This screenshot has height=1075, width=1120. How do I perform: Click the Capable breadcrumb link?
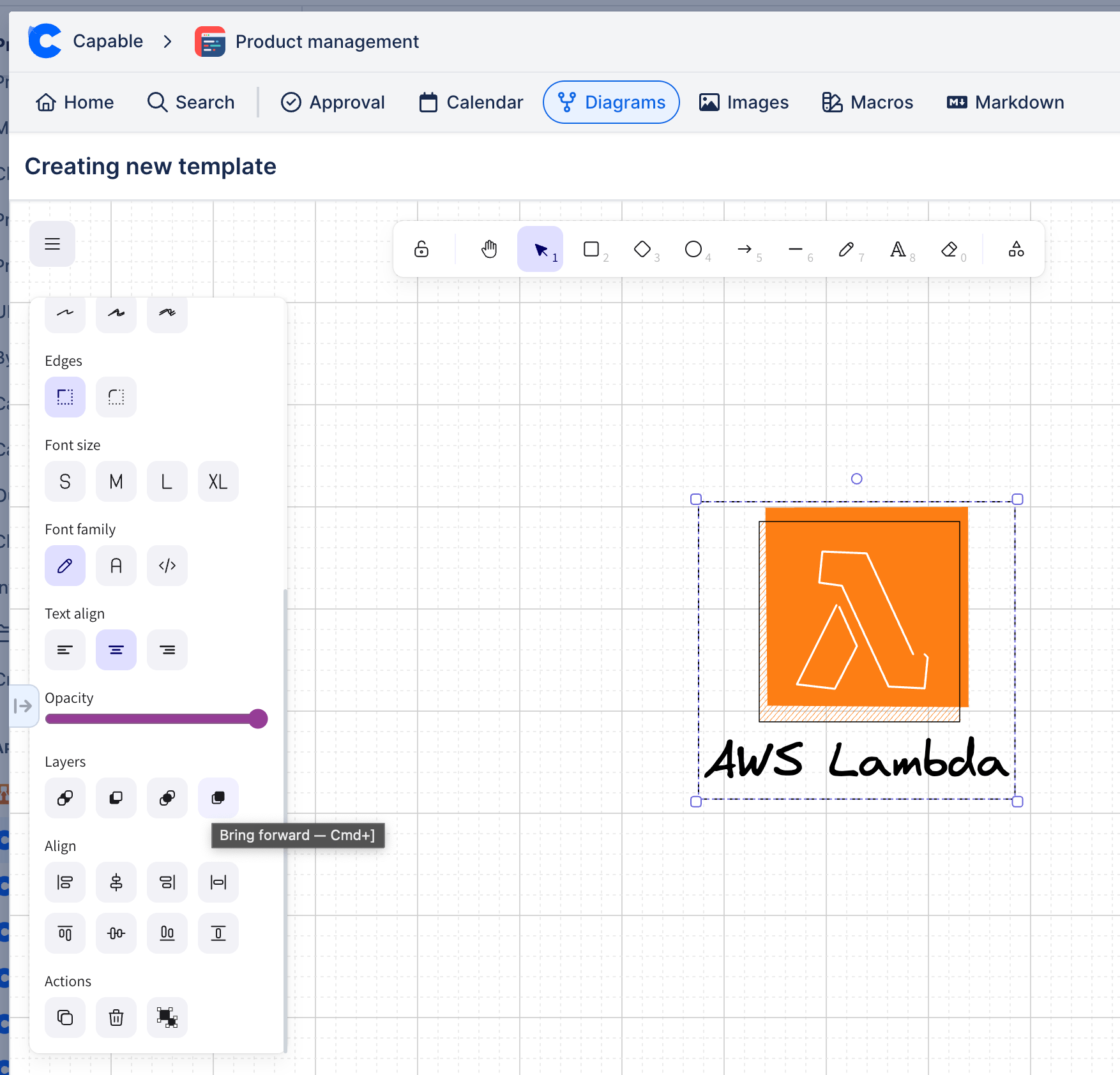click(108, 41)
